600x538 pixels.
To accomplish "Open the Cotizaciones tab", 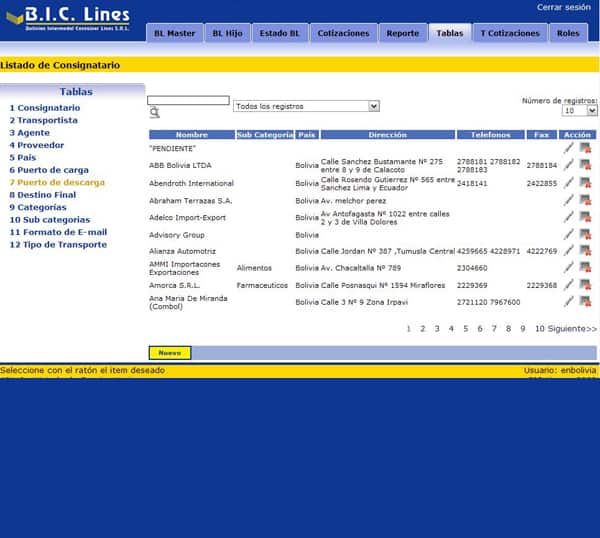I will click(343, 33).
